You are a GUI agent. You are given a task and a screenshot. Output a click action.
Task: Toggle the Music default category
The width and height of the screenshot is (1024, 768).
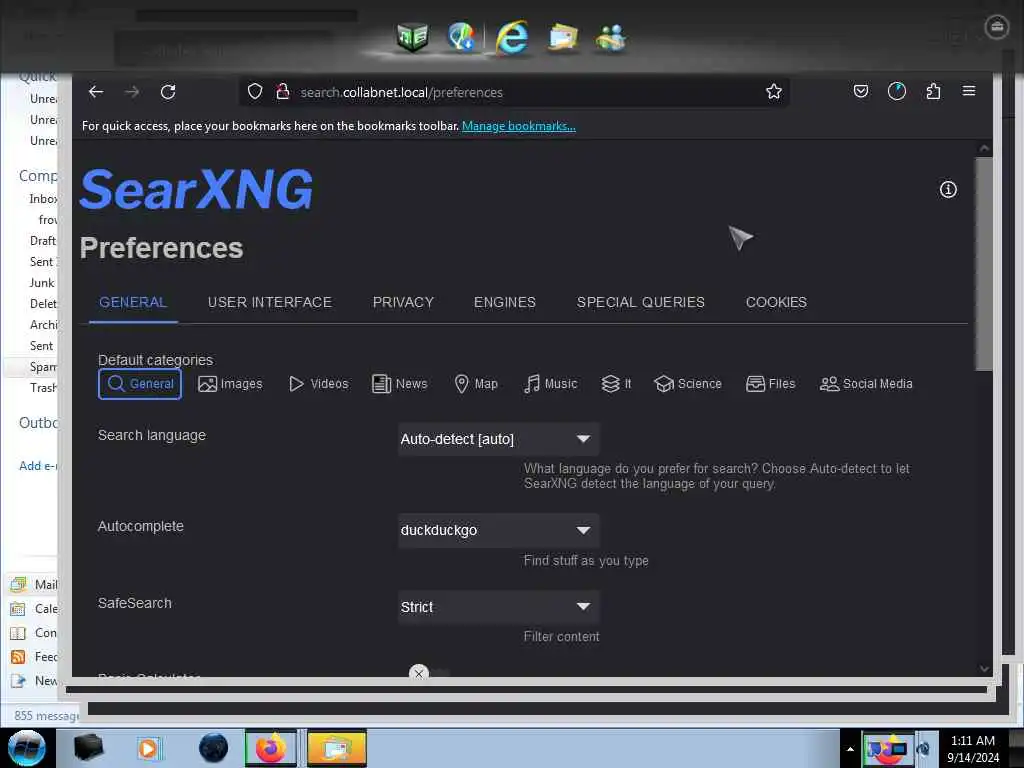tap(550, 384)
